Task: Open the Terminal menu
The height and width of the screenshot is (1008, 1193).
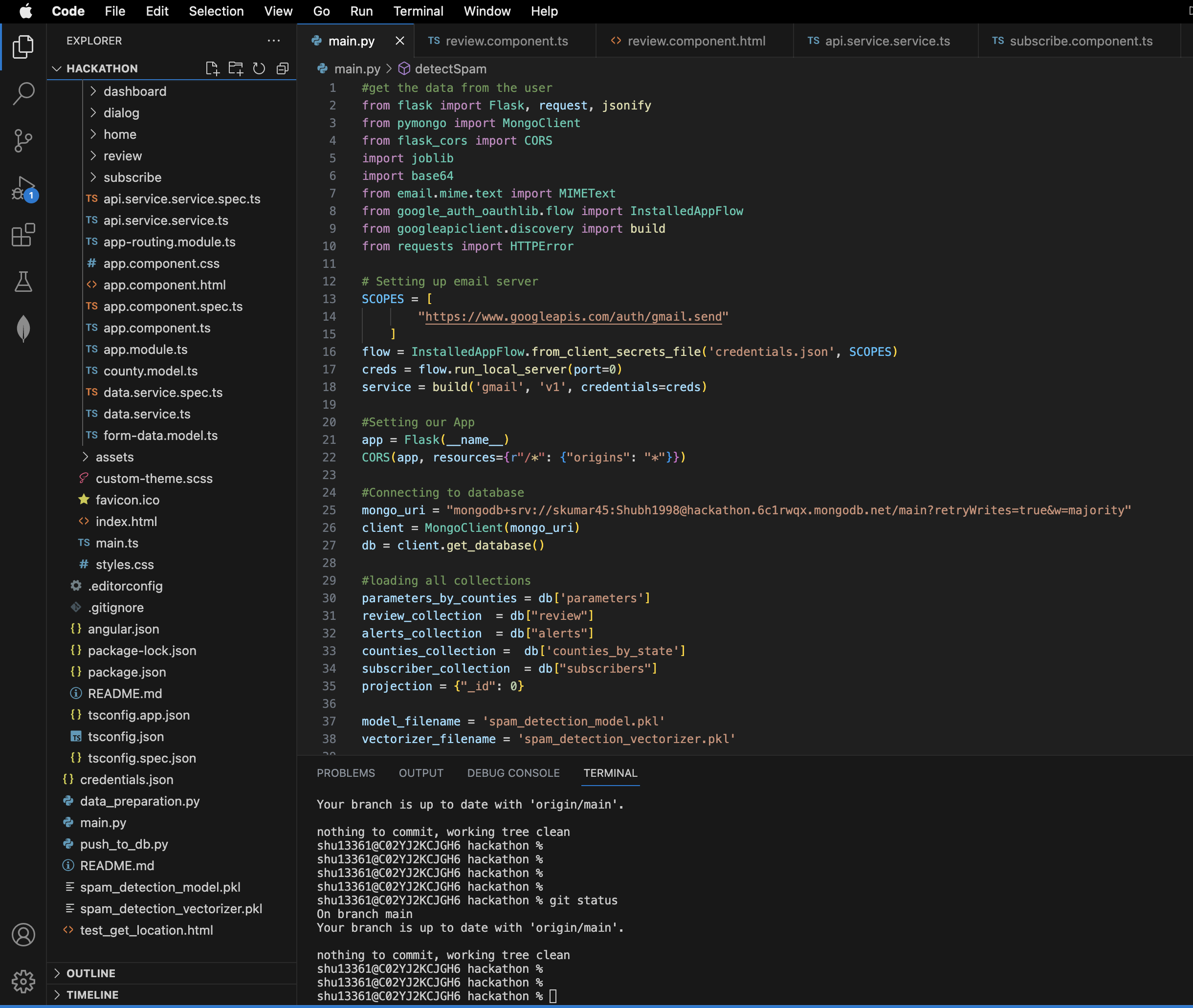Action: point(418,11)
